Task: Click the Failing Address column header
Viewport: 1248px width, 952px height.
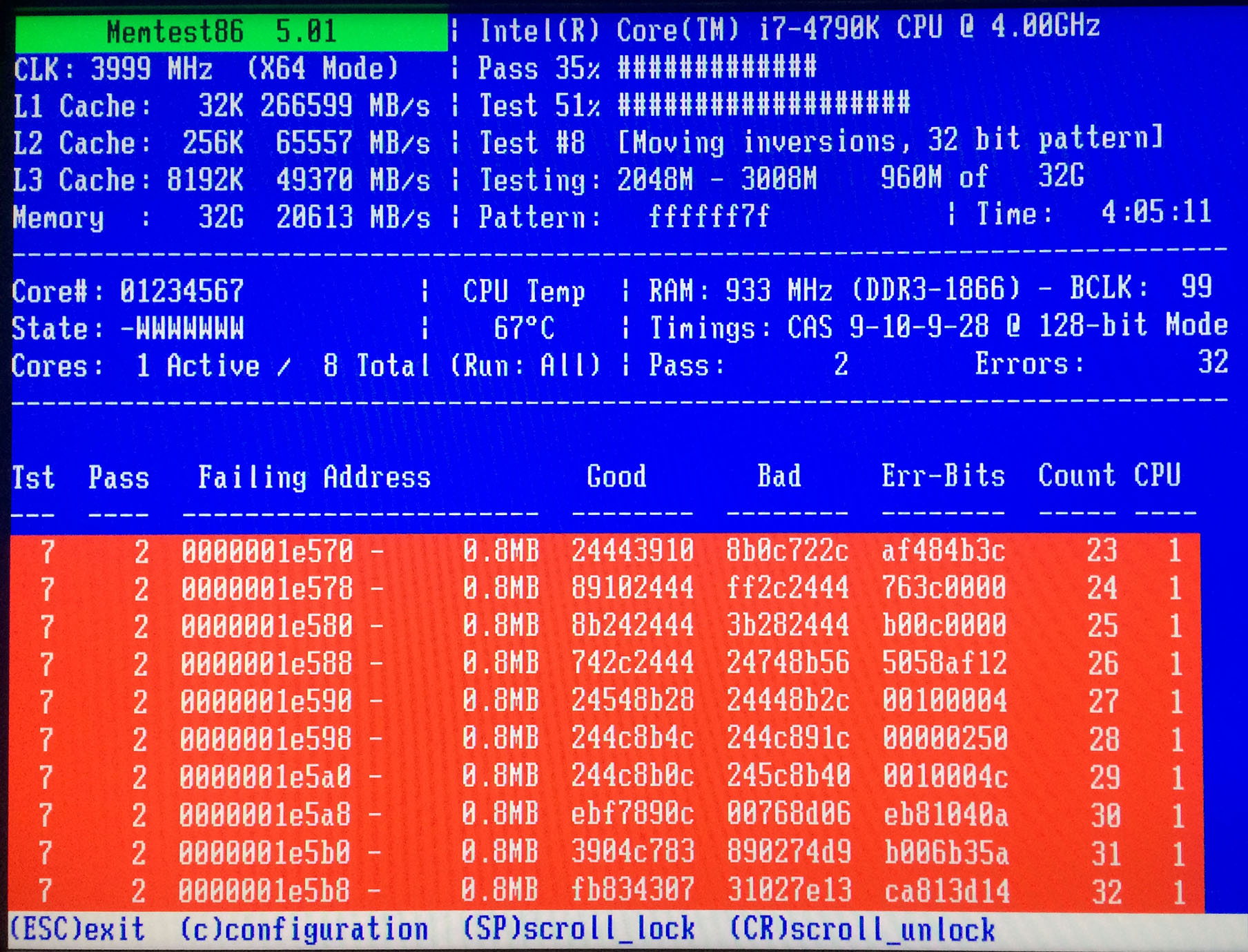Action: tap(315, 477)
